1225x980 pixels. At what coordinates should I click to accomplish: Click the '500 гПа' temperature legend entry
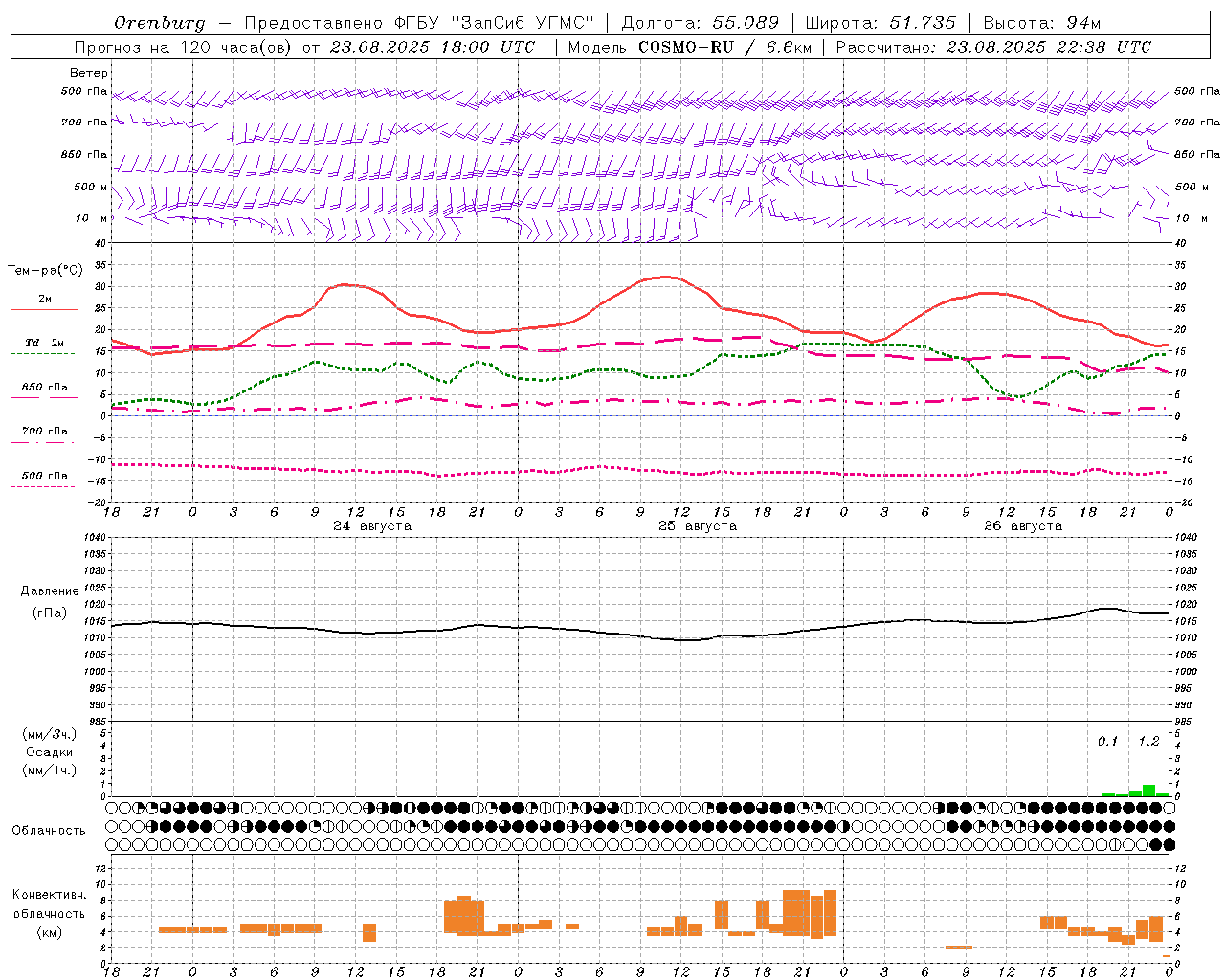click(44, 476)
